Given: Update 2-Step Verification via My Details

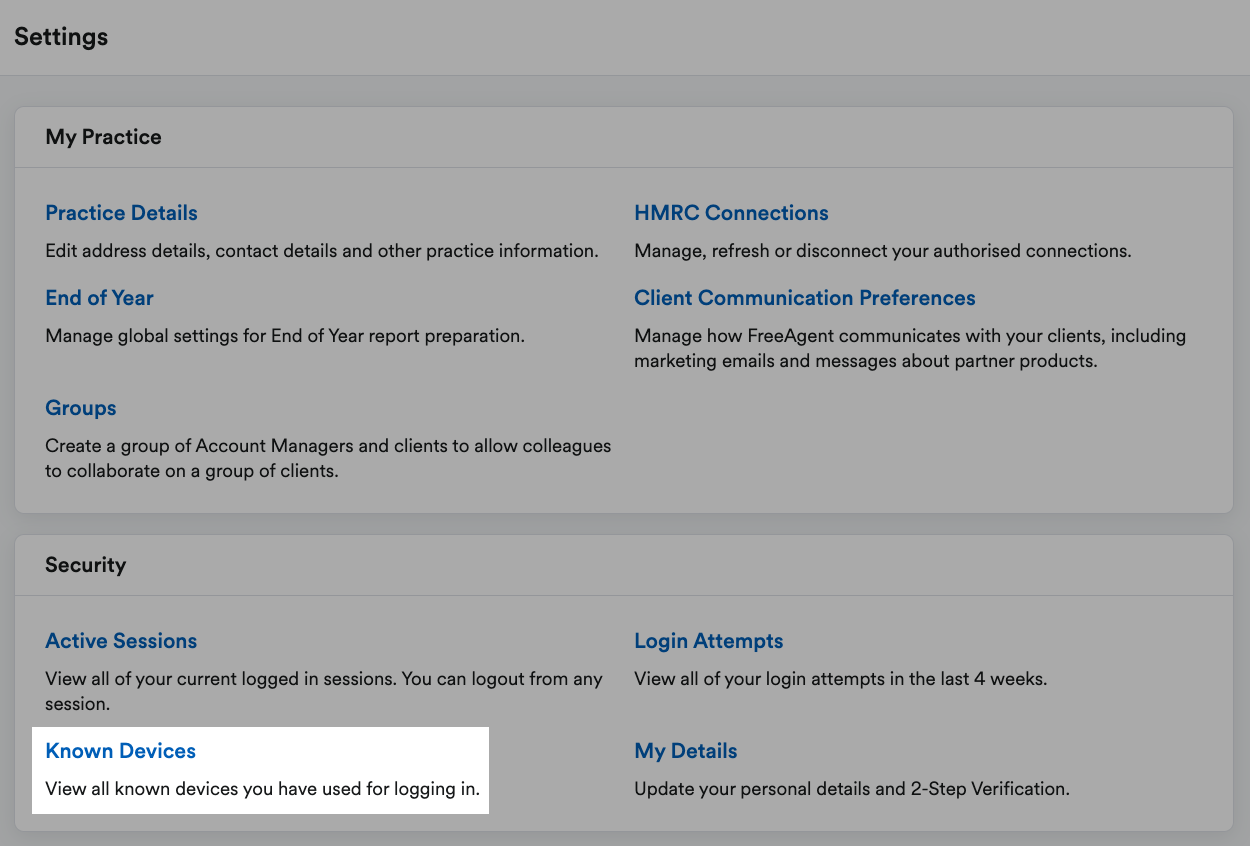Looking at the screenshot, I should click(x=685, y=750).
